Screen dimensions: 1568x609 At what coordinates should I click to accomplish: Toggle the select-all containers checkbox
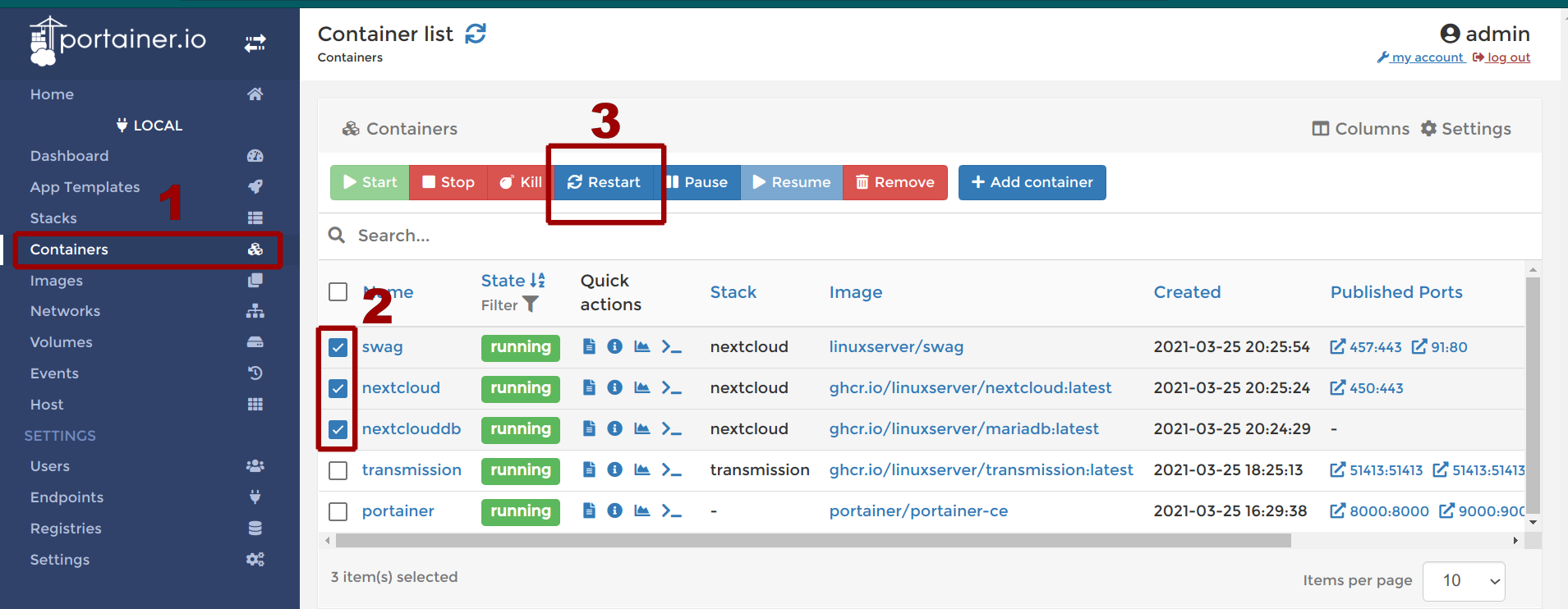point(338,292)
